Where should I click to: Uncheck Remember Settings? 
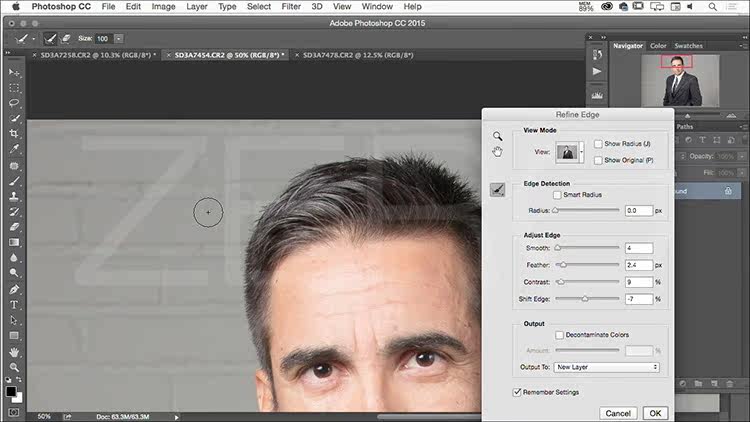click(517, 392)
